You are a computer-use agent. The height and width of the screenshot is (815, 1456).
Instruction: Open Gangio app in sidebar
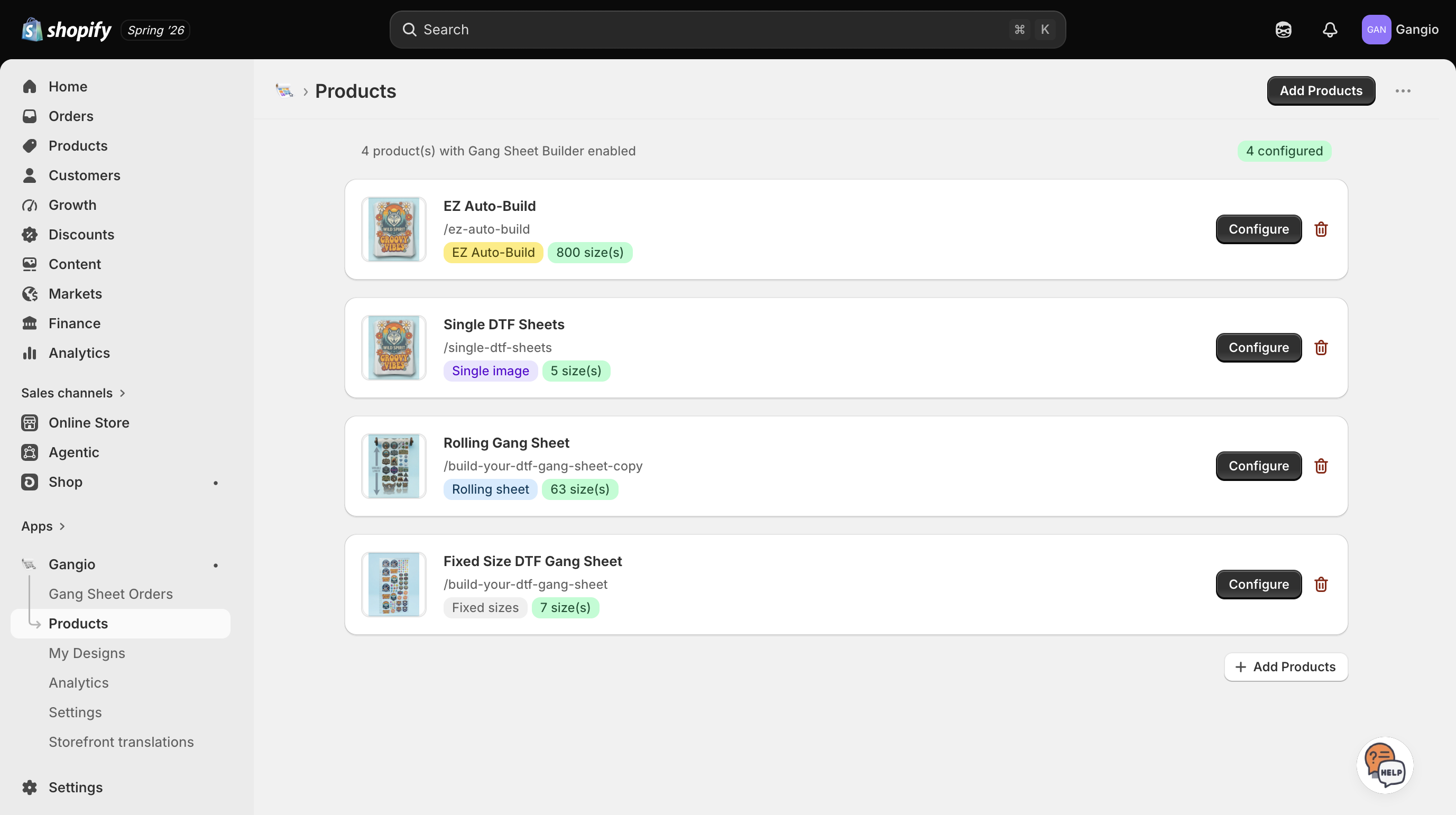coord(72,564)
